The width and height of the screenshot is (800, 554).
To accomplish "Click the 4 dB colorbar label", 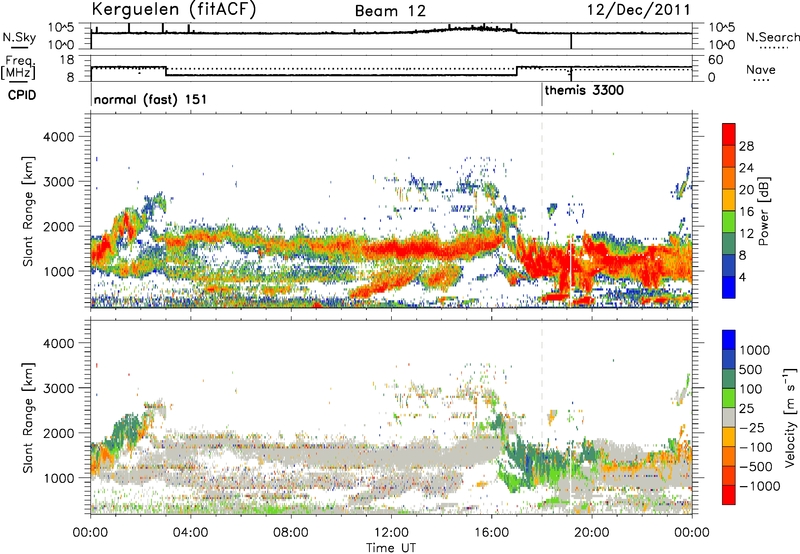I will tap(743, 277).
